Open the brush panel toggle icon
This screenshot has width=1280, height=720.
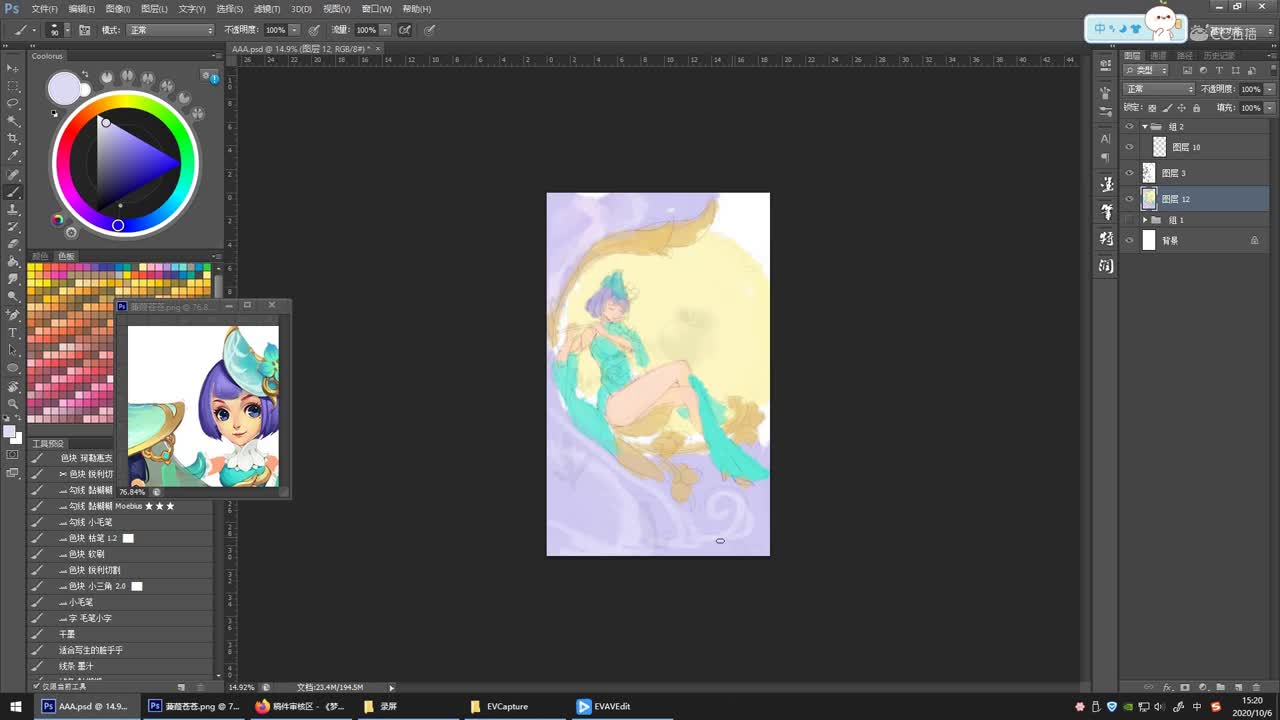(84, 30)
